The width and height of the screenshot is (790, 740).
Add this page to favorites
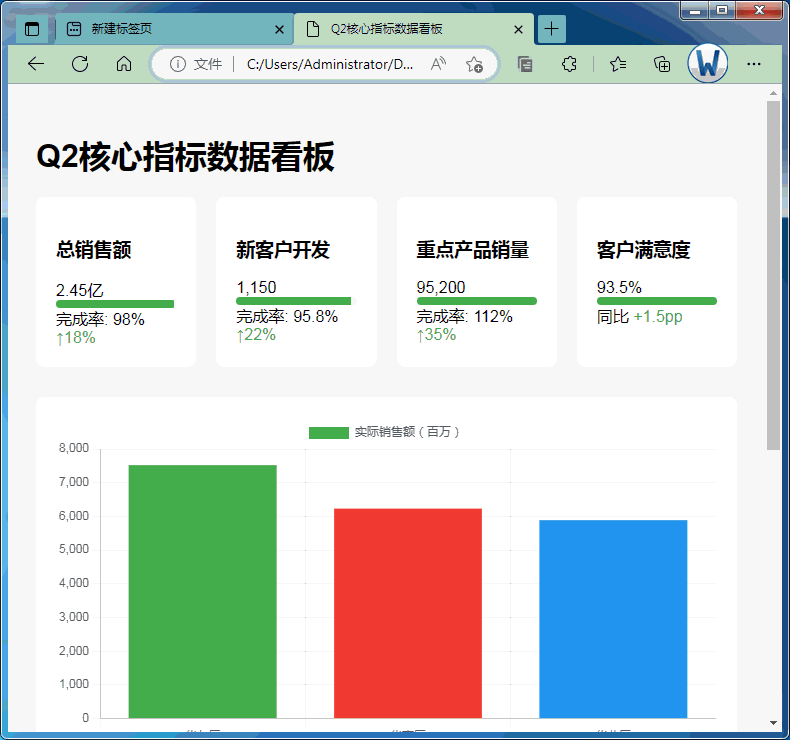(x=474, y=64)
